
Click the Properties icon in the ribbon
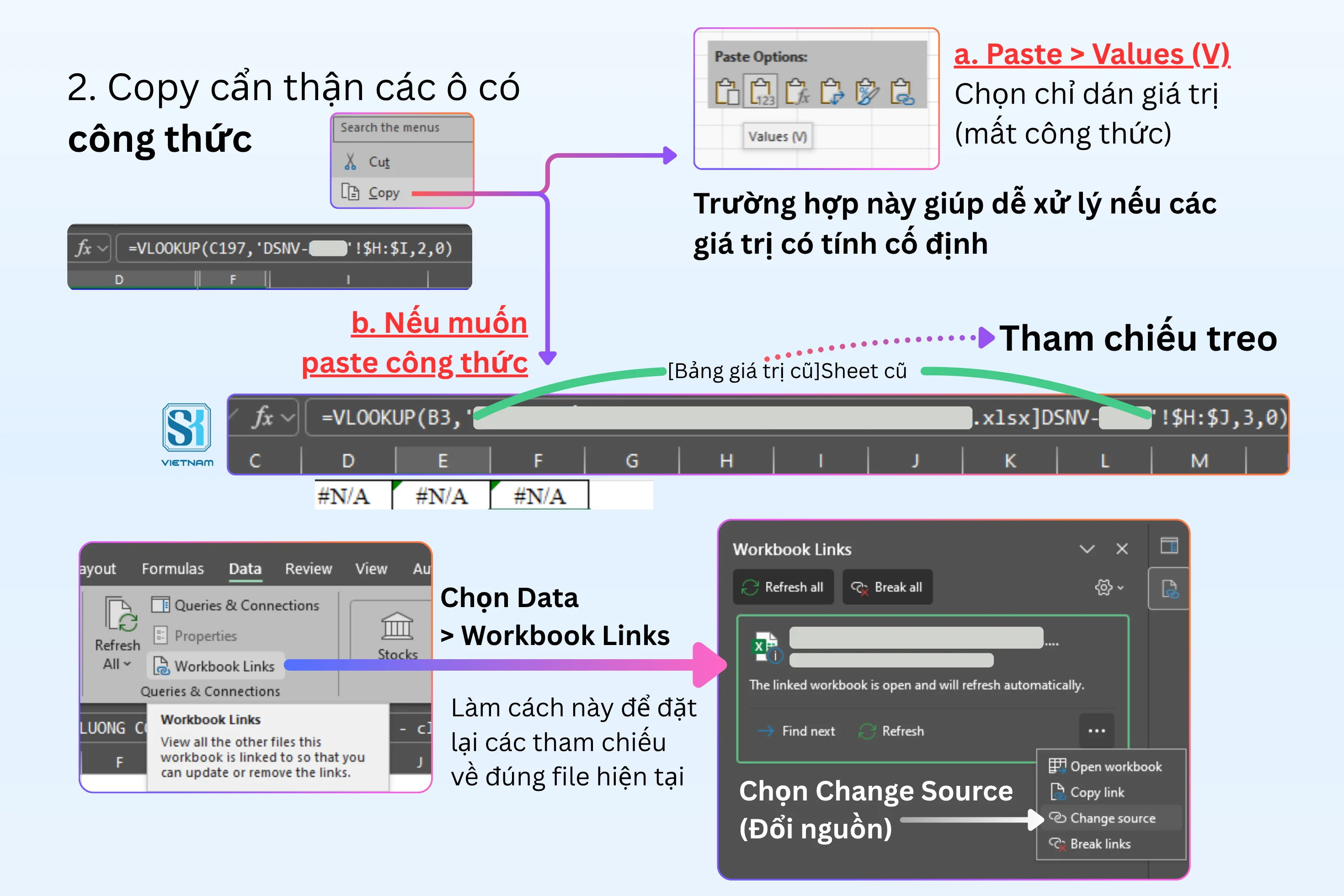point(160,635)
